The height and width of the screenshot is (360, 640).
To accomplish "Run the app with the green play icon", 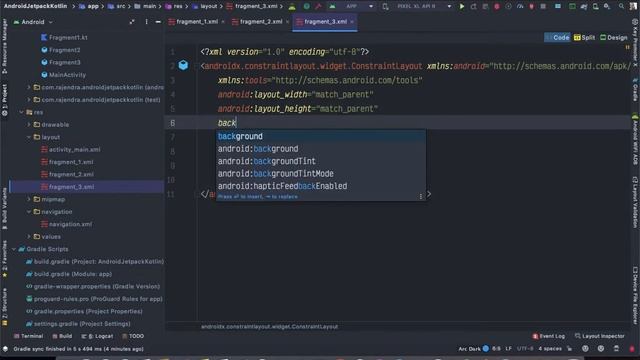I will 462,7.
